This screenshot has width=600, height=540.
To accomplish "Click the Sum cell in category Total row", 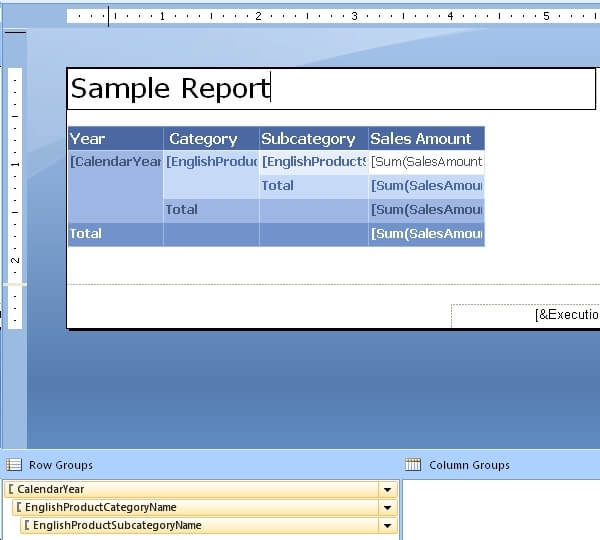I will [x=427, y=210].
